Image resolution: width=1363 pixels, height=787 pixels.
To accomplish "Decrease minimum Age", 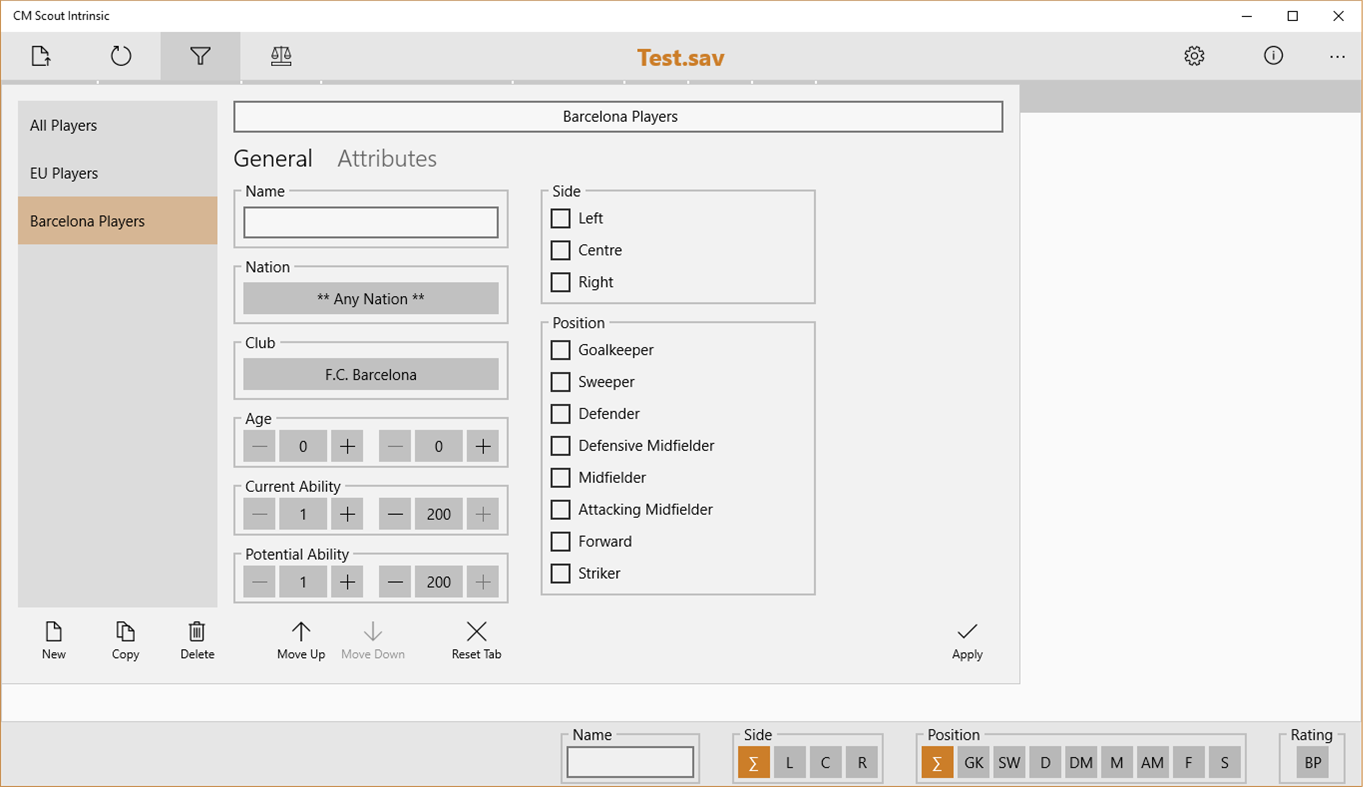I will coord(259,446).
